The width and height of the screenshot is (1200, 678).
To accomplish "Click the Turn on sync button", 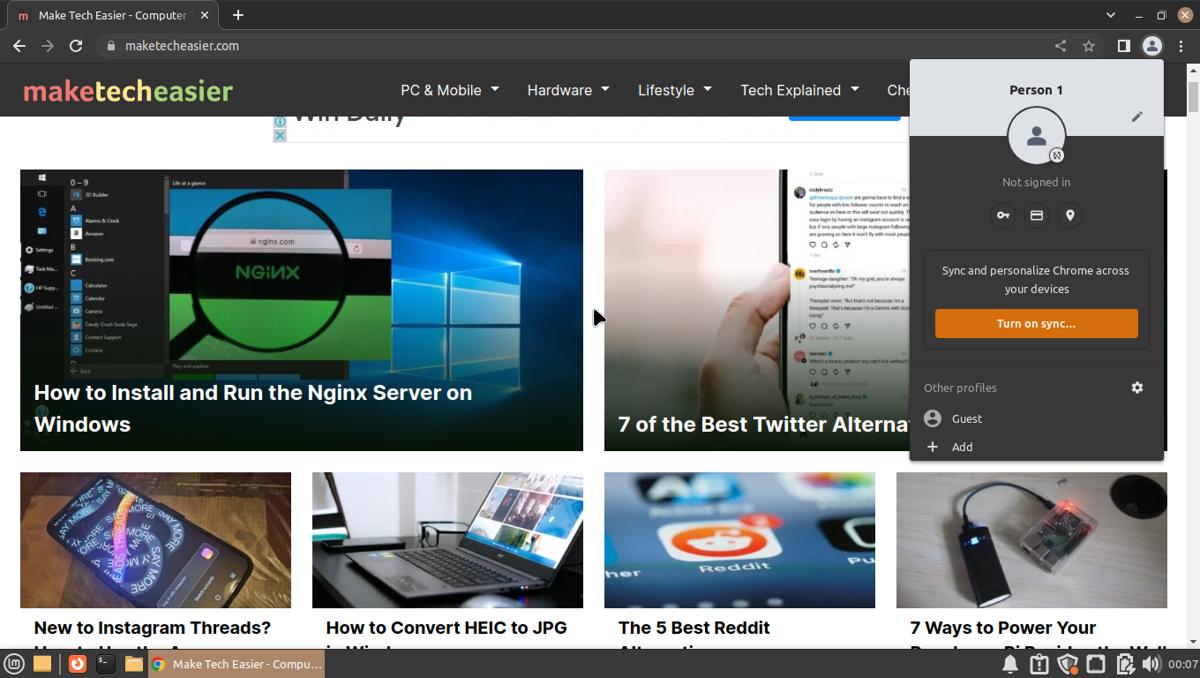I will (x=1036, y=323).
